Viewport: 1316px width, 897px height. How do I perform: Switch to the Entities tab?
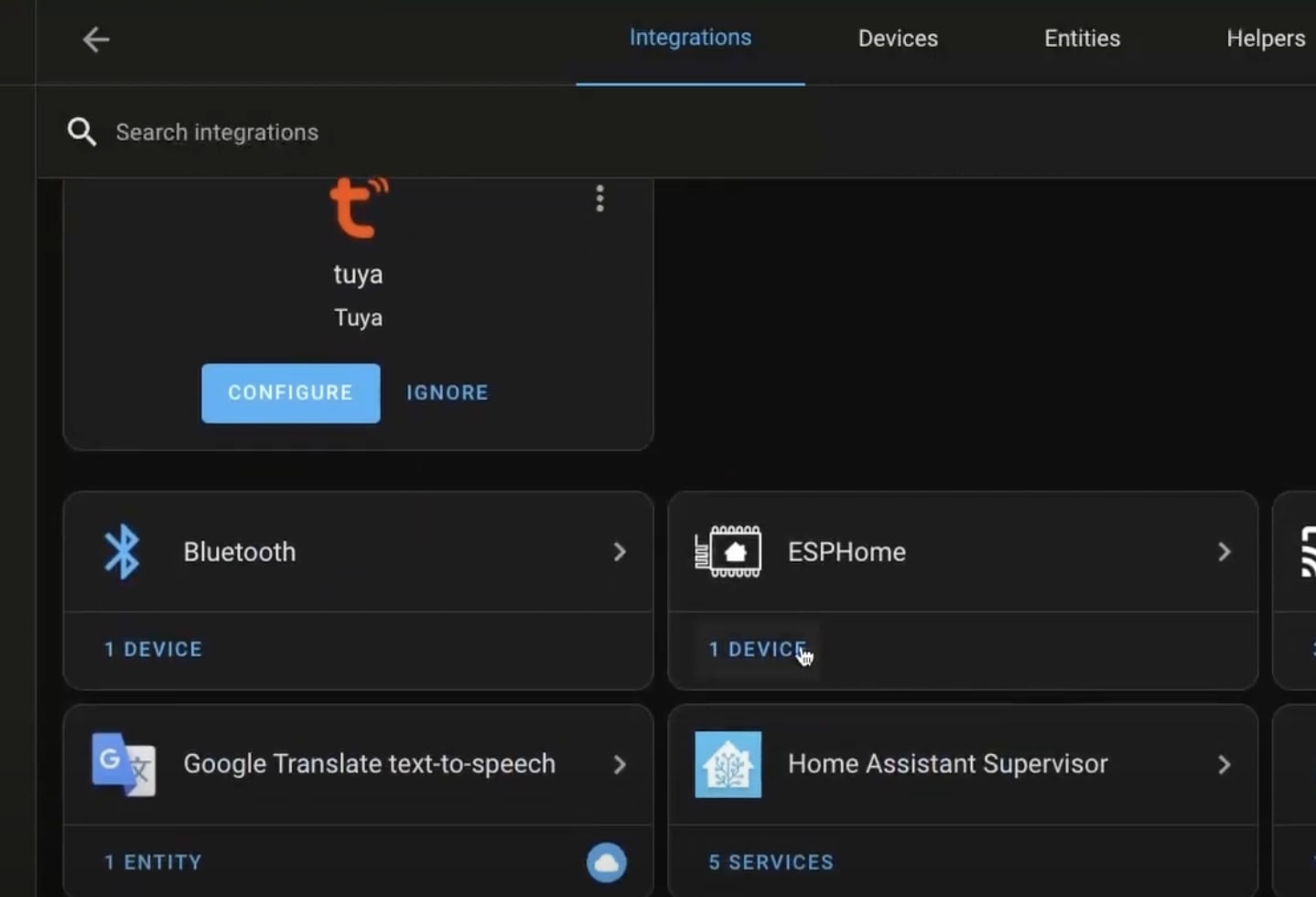[x=1082, y=38]
